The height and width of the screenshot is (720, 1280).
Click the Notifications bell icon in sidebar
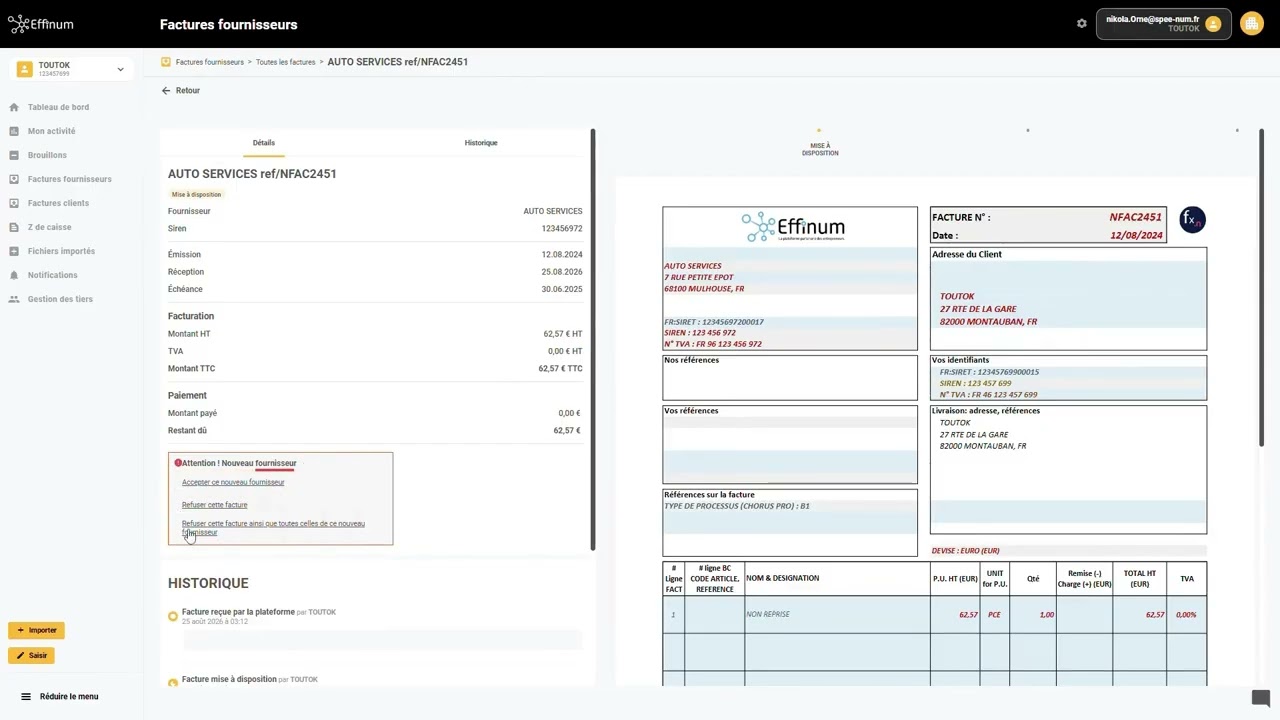tap(14, 275)
